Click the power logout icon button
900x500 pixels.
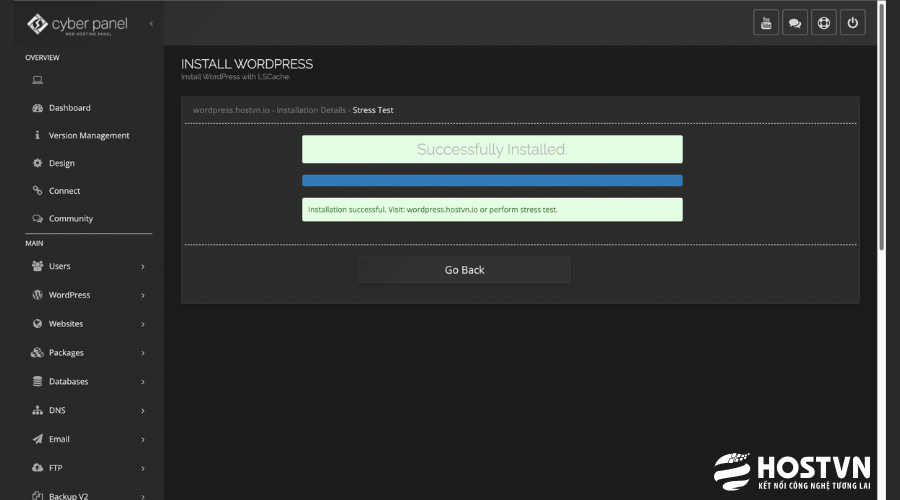click(853, 23)
